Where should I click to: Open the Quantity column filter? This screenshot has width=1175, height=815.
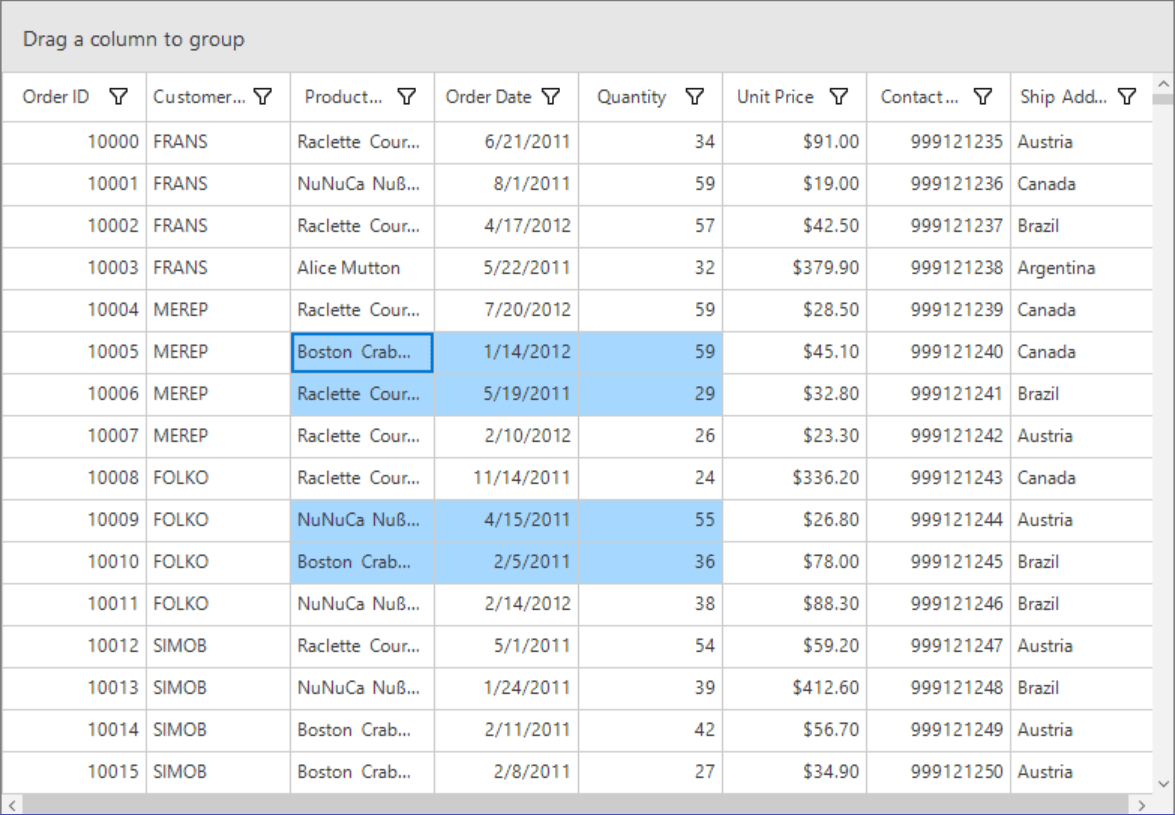694,97
